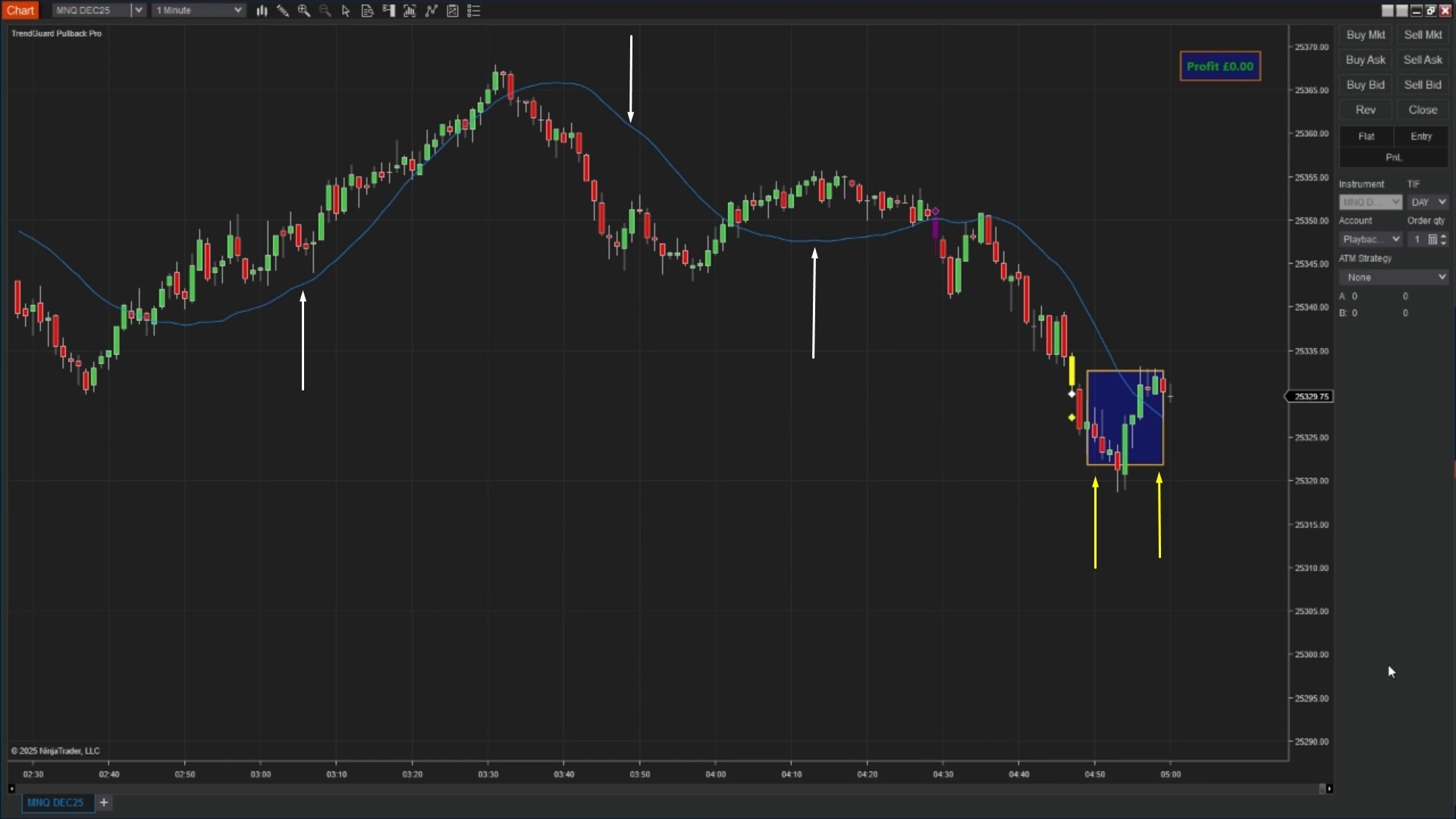Click the Sell Ask button
This screenshot has width=1456, height=819.
[1423, 59]
